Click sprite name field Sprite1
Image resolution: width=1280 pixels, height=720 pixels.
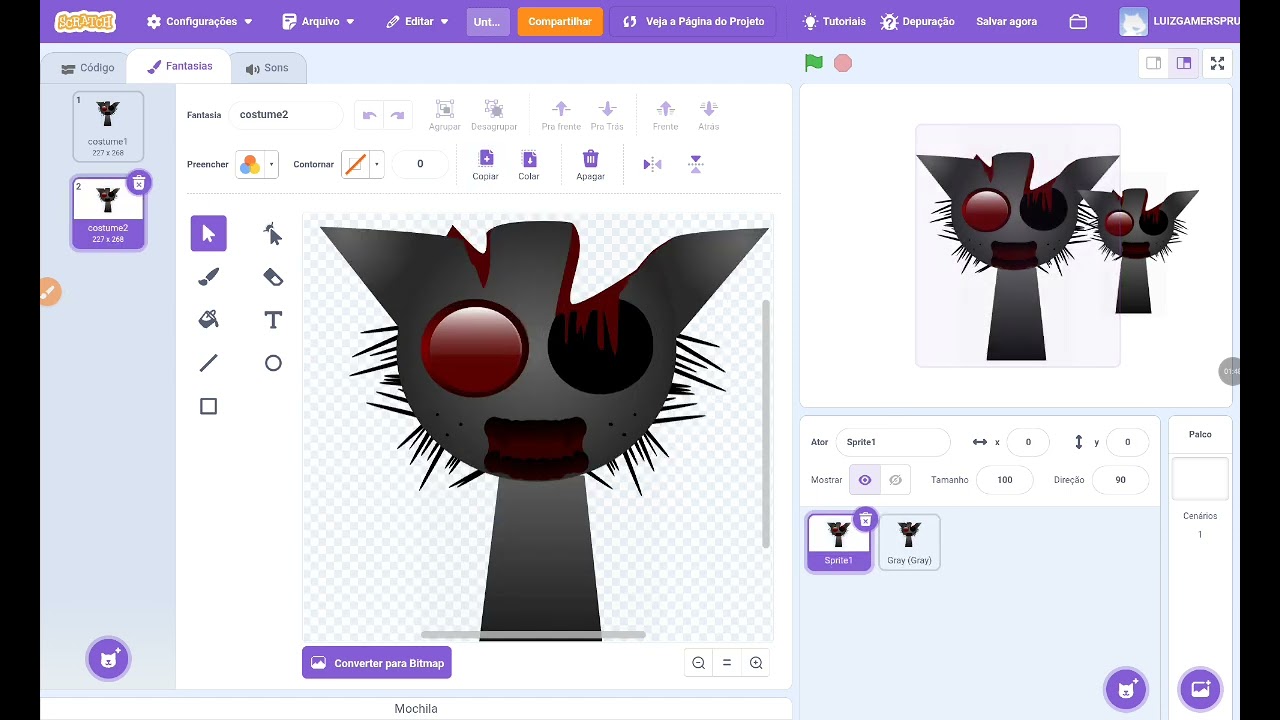pos(893,442)
